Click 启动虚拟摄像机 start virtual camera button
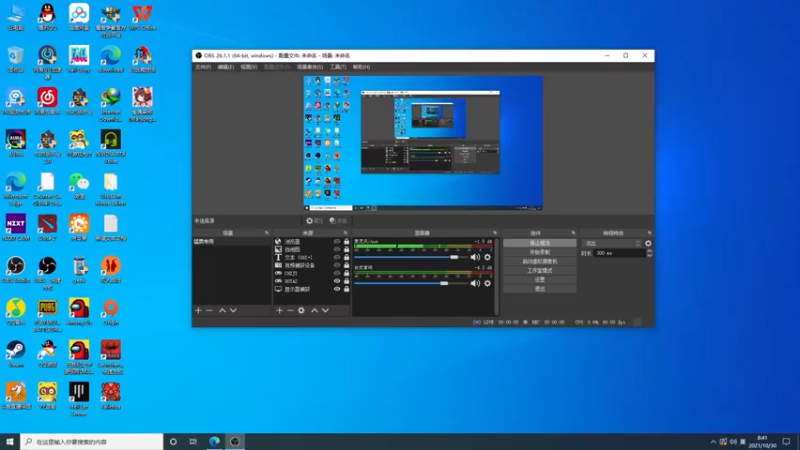Screen dimensions: 800x450 click(540, 261)
